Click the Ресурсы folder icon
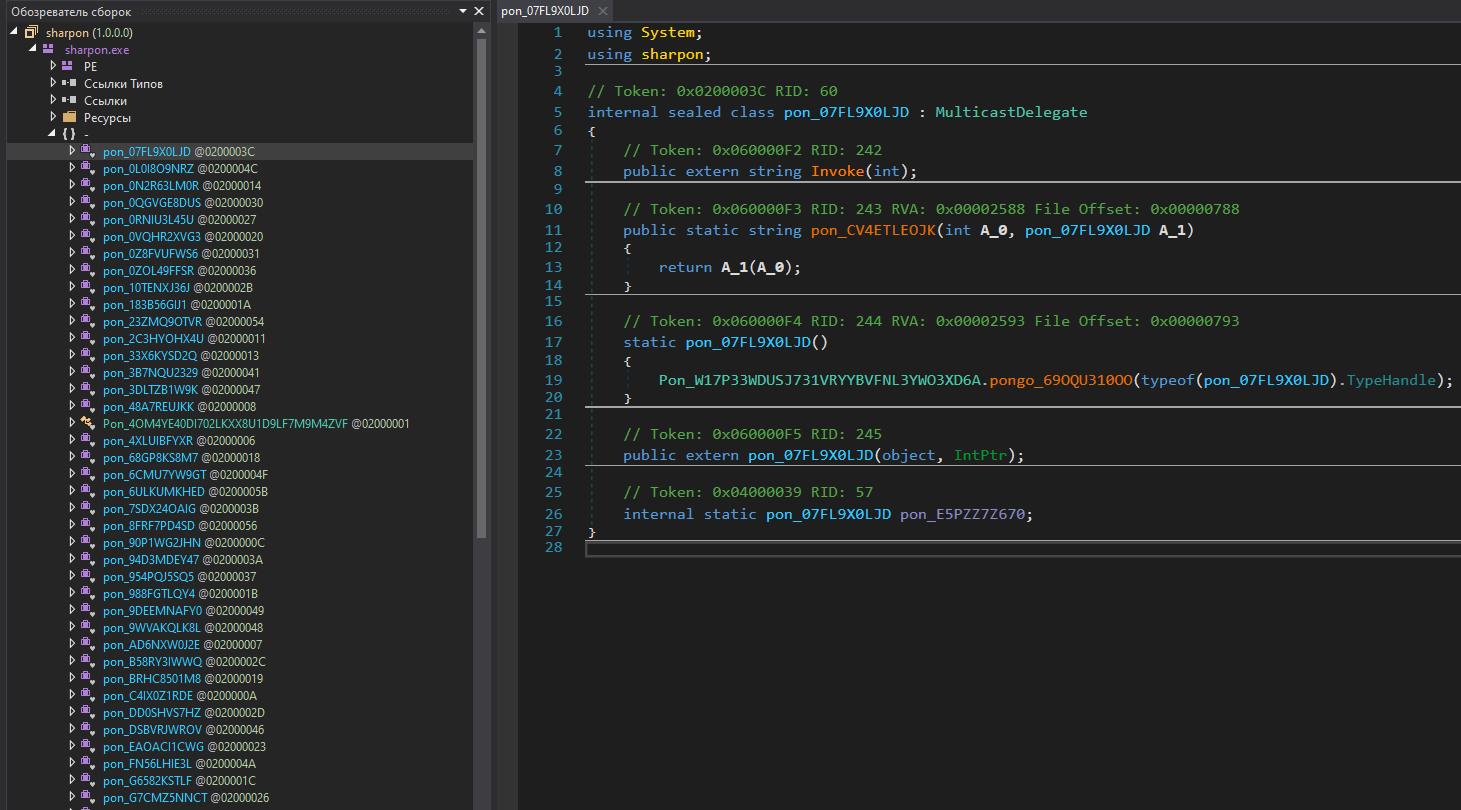Image resolution: width=1461 pixels, height=810 pixels. point(69,117)
